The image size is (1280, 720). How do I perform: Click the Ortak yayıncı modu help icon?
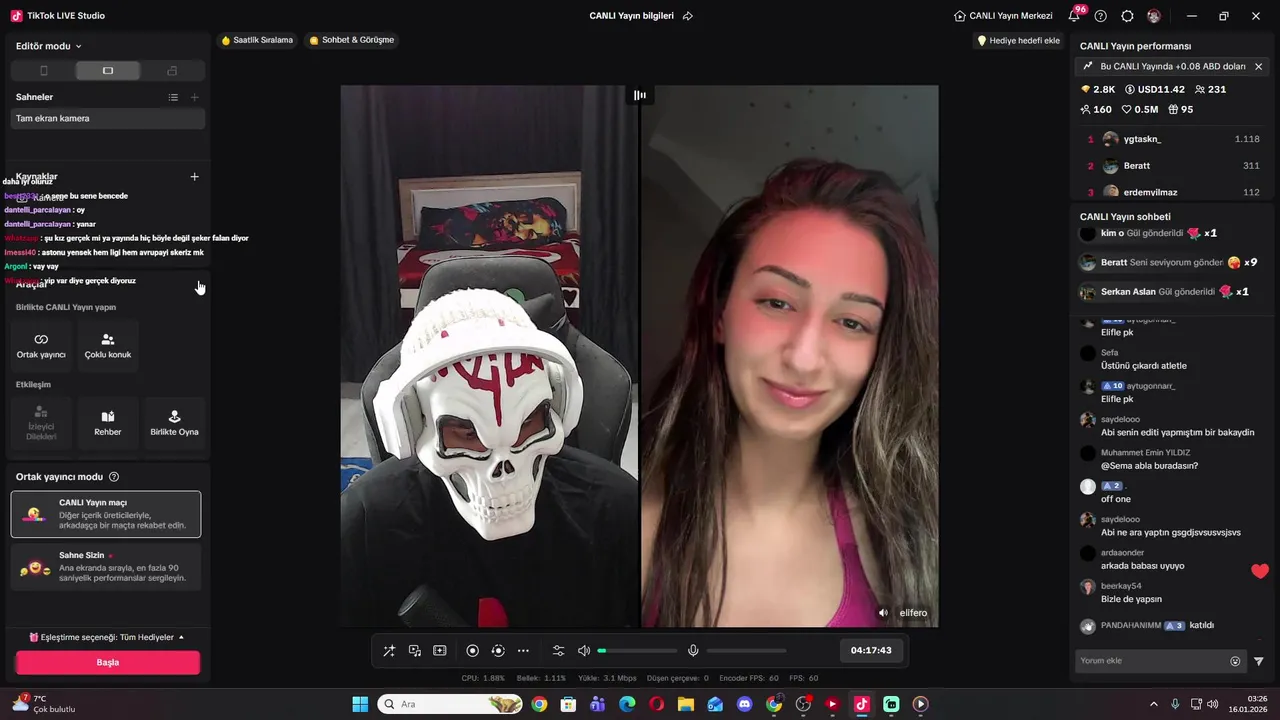[x=114, y=477]
